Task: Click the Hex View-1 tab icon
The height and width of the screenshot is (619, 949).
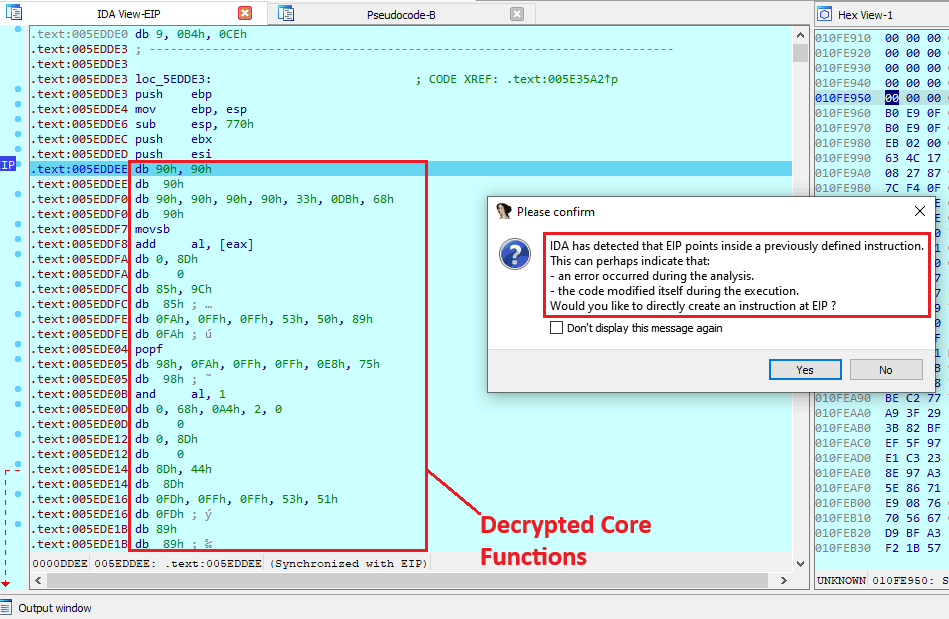Action: point(824,15)
